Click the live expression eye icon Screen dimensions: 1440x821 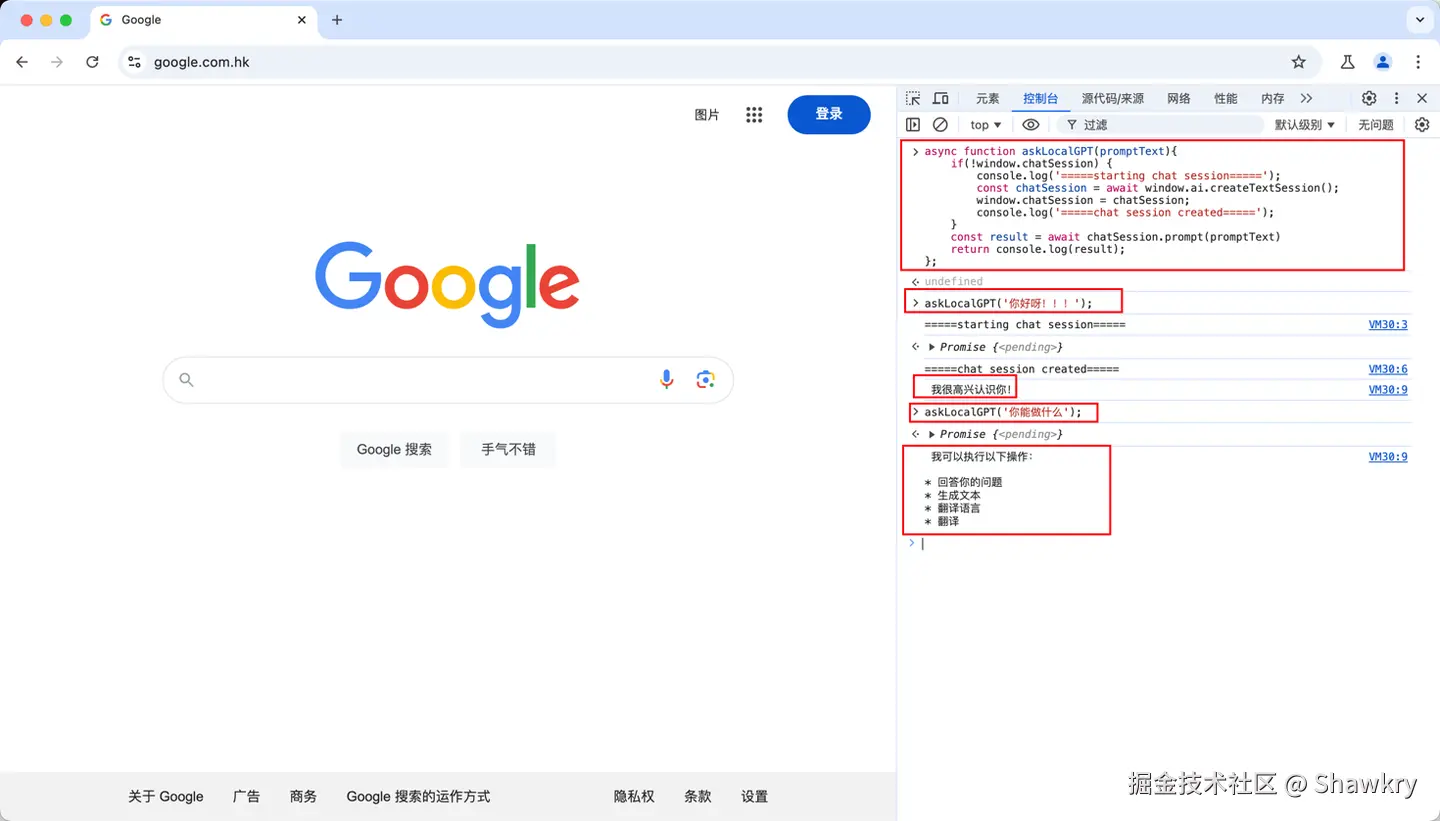point(1031,125)
